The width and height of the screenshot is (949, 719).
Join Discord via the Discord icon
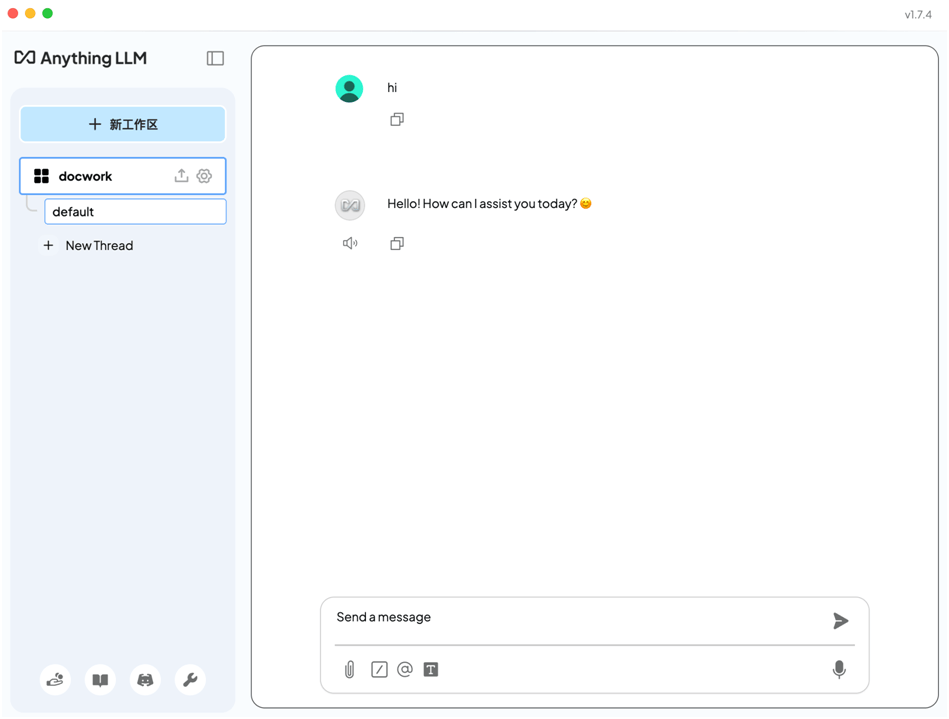click(x=145, y=680)
